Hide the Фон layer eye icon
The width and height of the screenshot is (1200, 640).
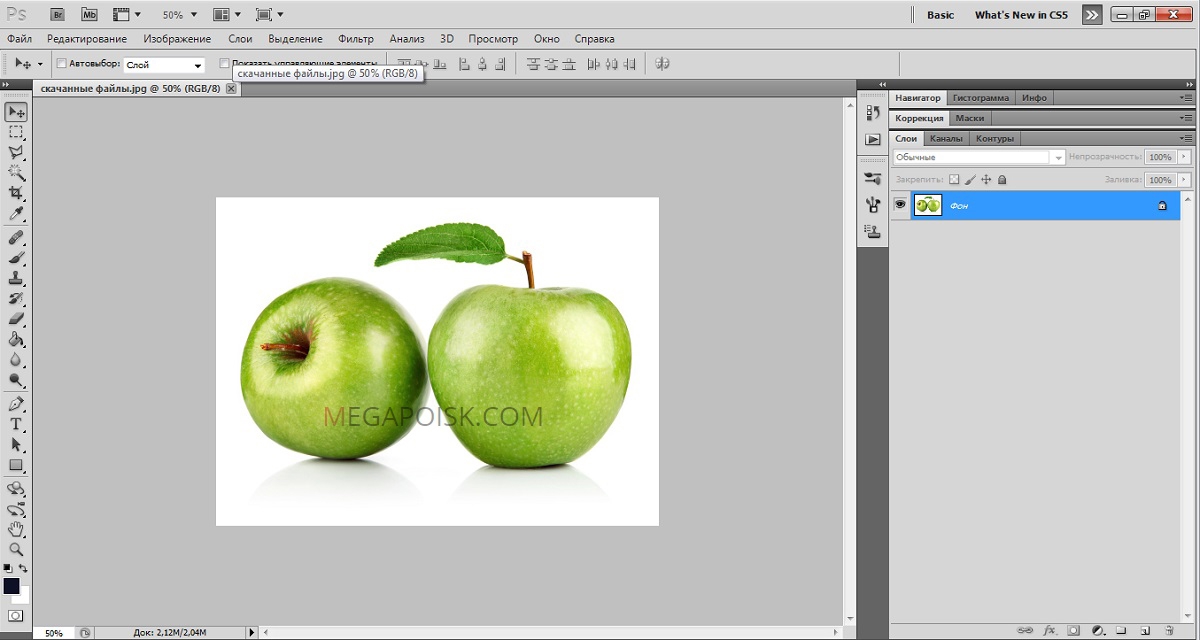(900, 204)
